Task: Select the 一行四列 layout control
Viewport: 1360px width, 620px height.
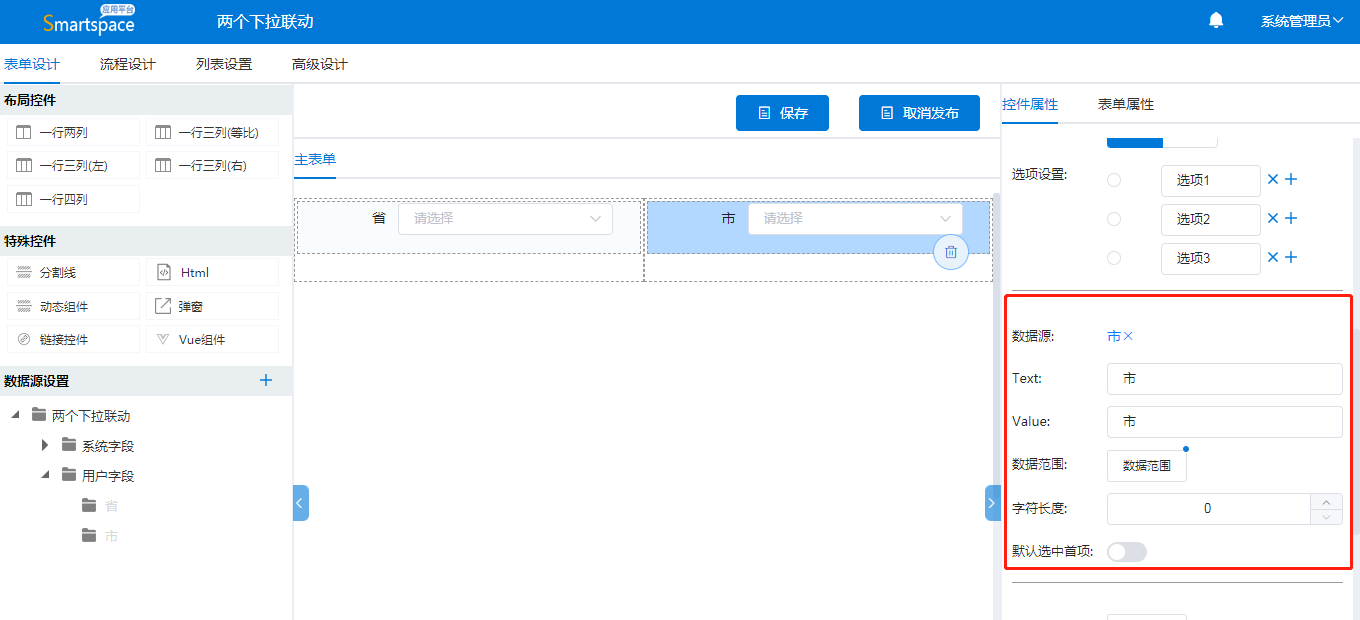Action: [73, 199]
